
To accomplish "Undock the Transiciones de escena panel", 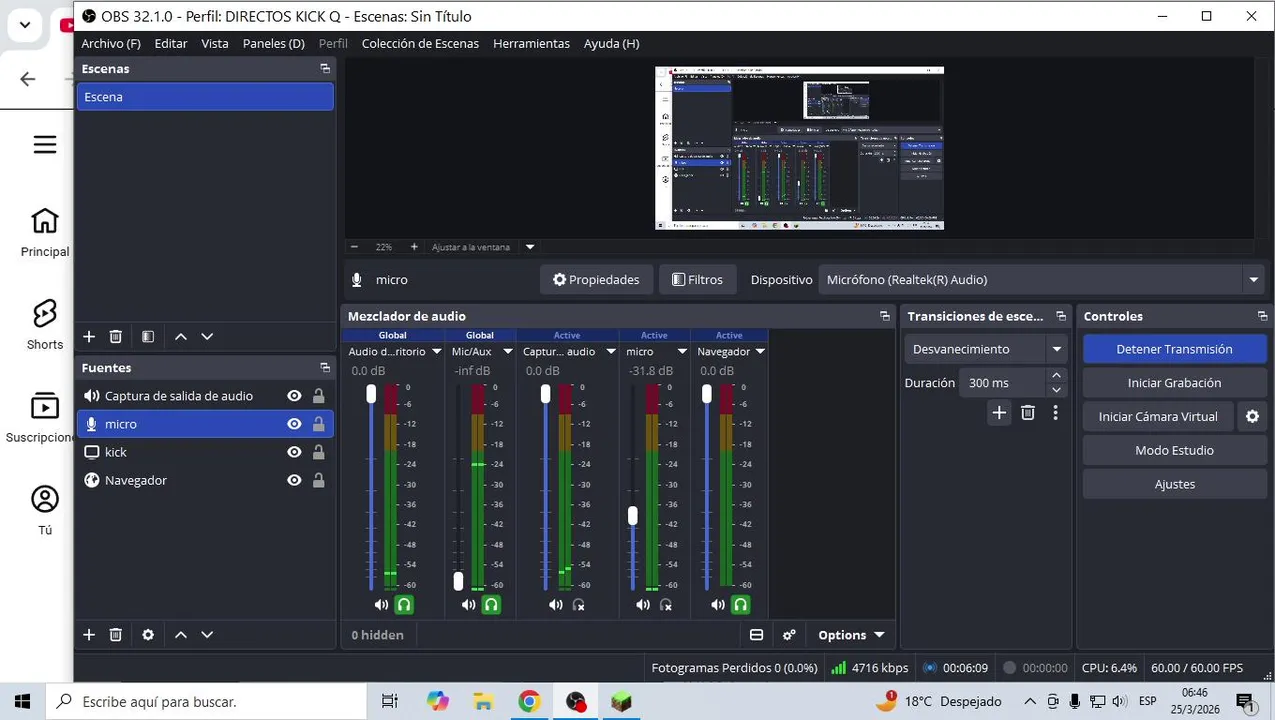I will (1062, 316).
